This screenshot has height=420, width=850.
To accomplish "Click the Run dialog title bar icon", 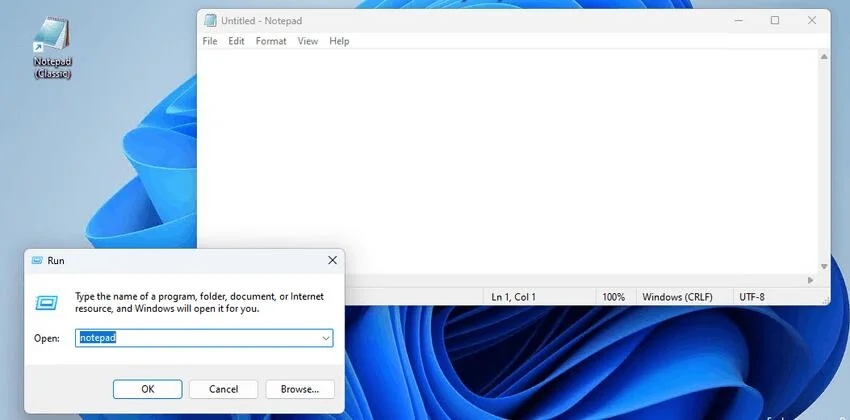I will coord(36,260).
